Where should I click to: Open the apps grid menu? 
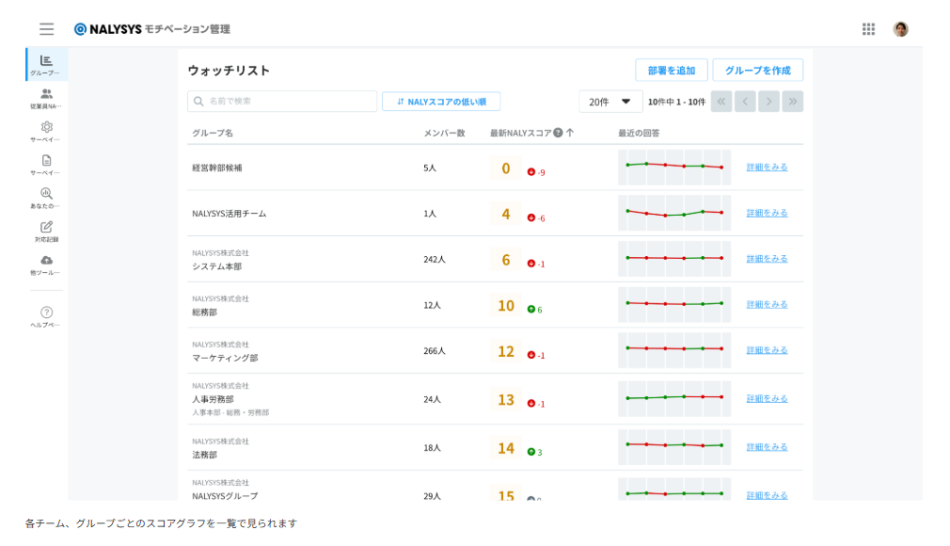pos(868,29)
